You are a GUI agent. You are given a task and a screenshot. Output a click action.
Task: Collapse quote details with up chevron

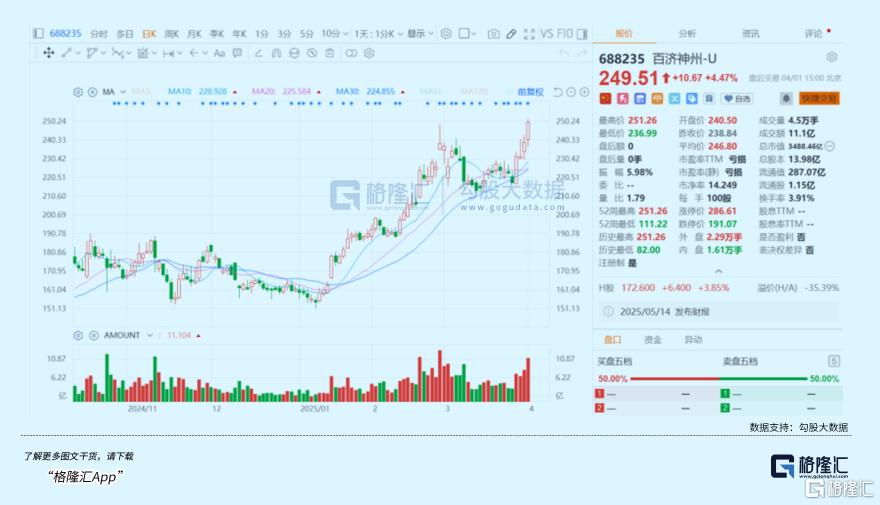click(x=718, y=271)
